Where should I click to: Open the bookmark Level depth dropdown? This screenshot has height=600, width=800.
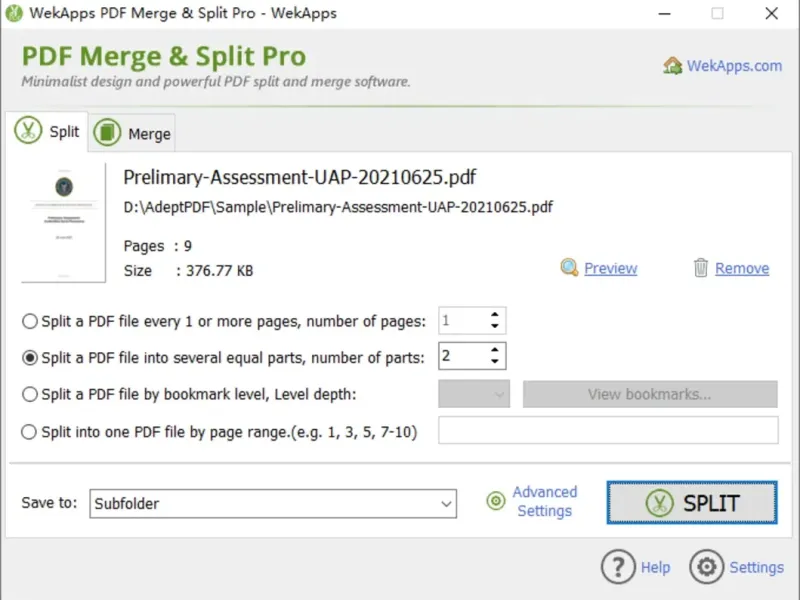pyautogui.click(x=473, y=394)
